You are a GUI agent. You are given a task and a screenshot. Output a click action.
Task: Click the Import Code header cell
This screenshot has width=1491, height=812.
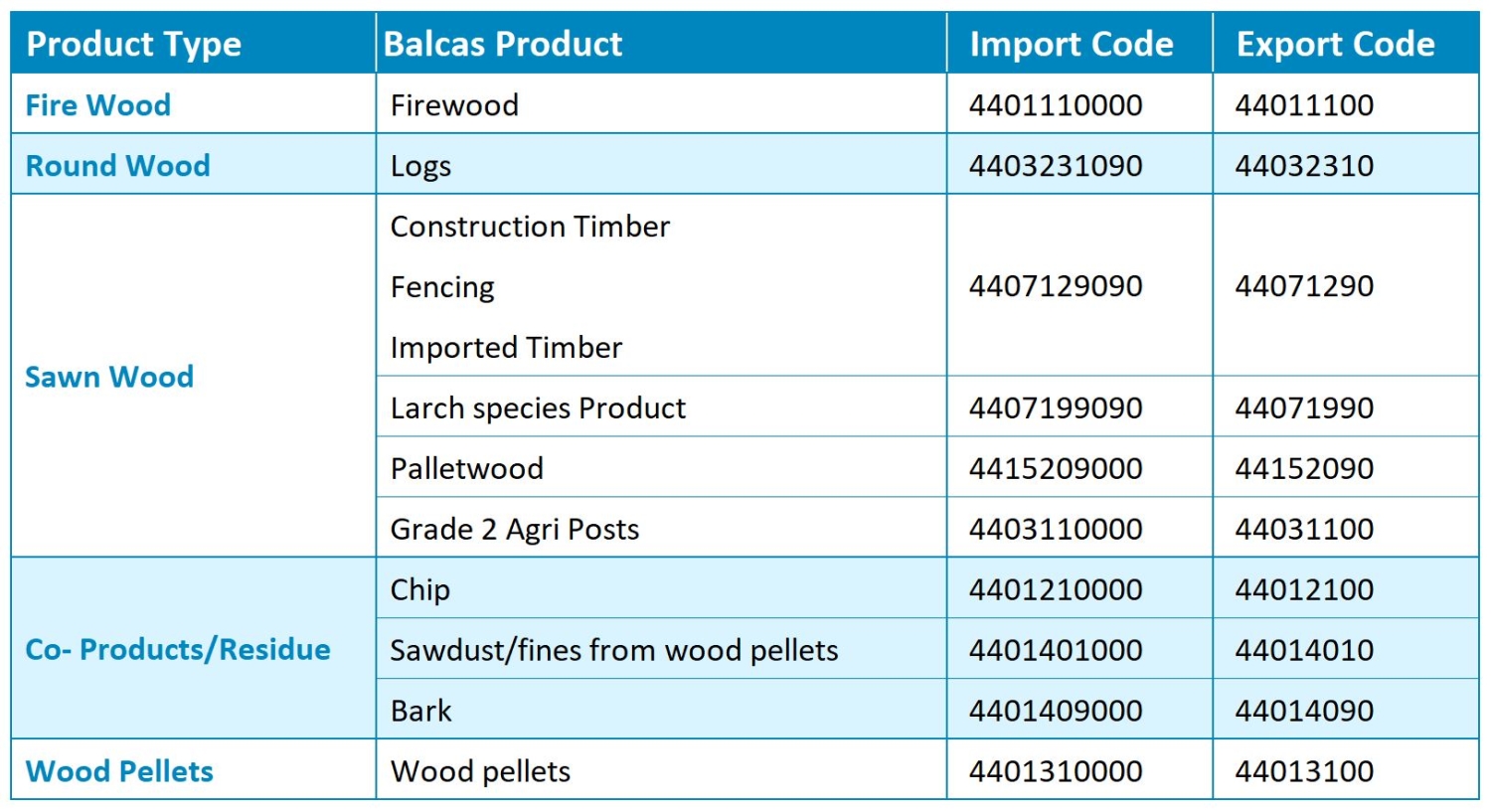coord(1071,44)
